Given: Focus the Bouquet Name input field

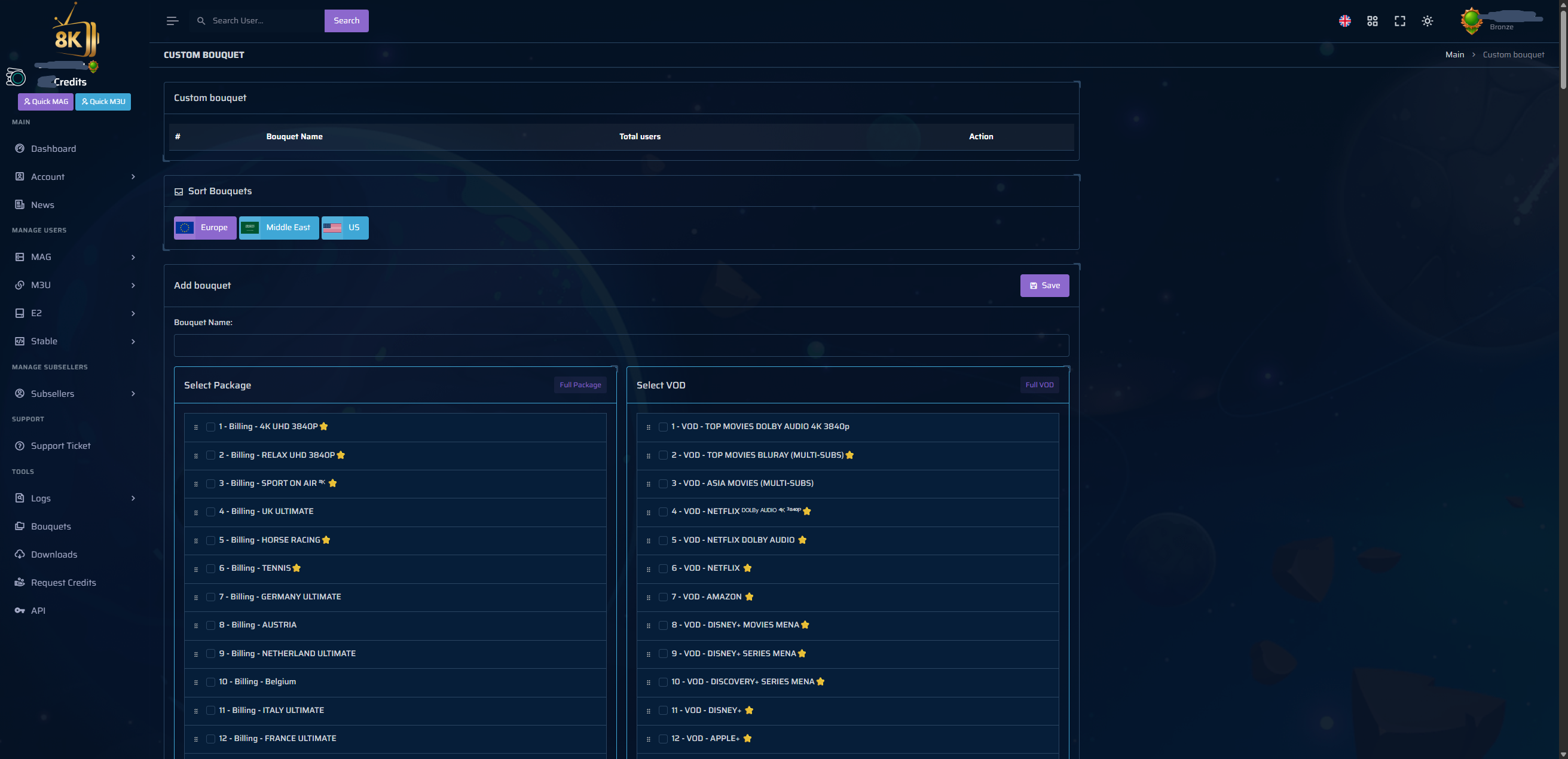Looking at the screenshot, I should [x=621, y=345].
